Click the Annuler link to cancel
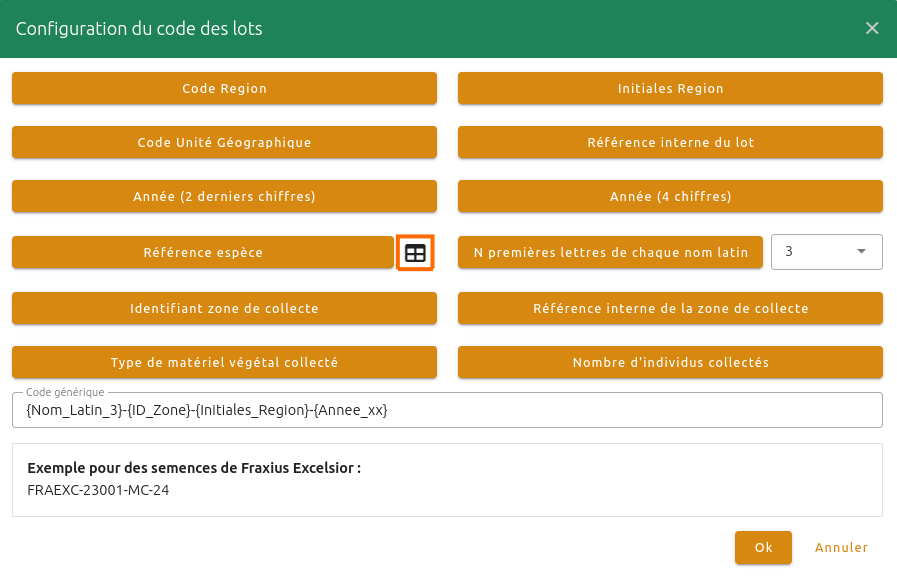The width and height of the screenshot is (897, 576). tap(841, 547)
